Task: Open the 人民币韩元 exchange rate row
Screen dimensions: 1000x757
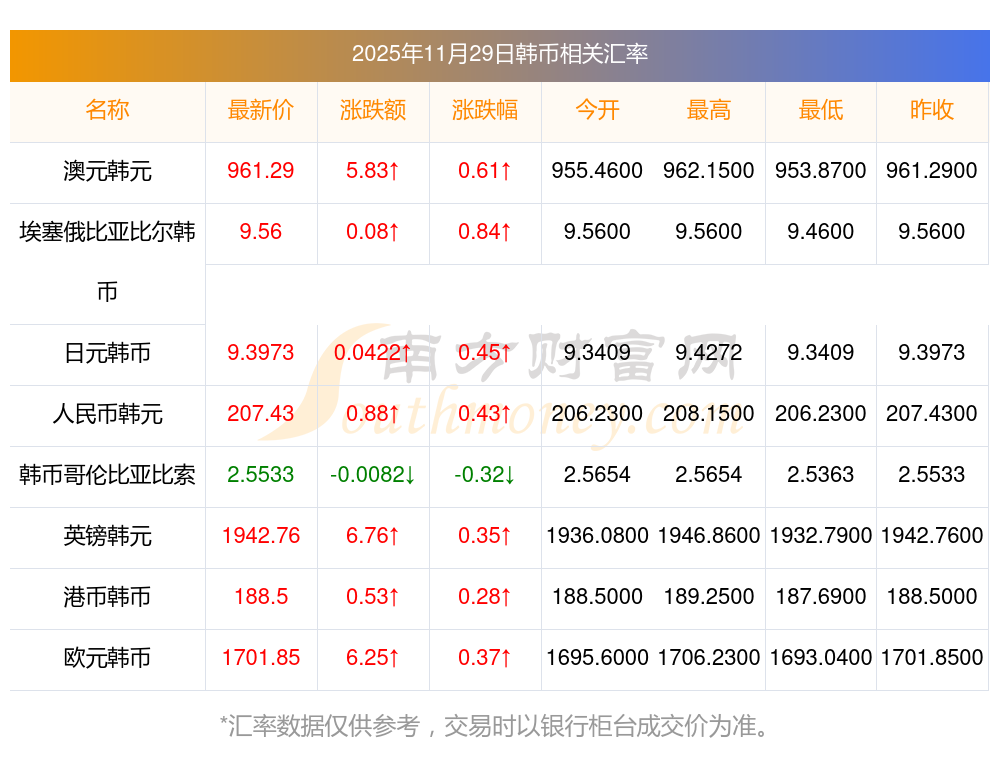Action: [x=107, y=414]
